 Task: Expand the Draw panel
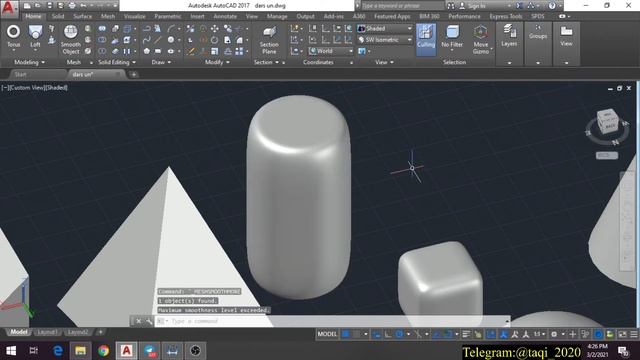(x=161, y=62)
